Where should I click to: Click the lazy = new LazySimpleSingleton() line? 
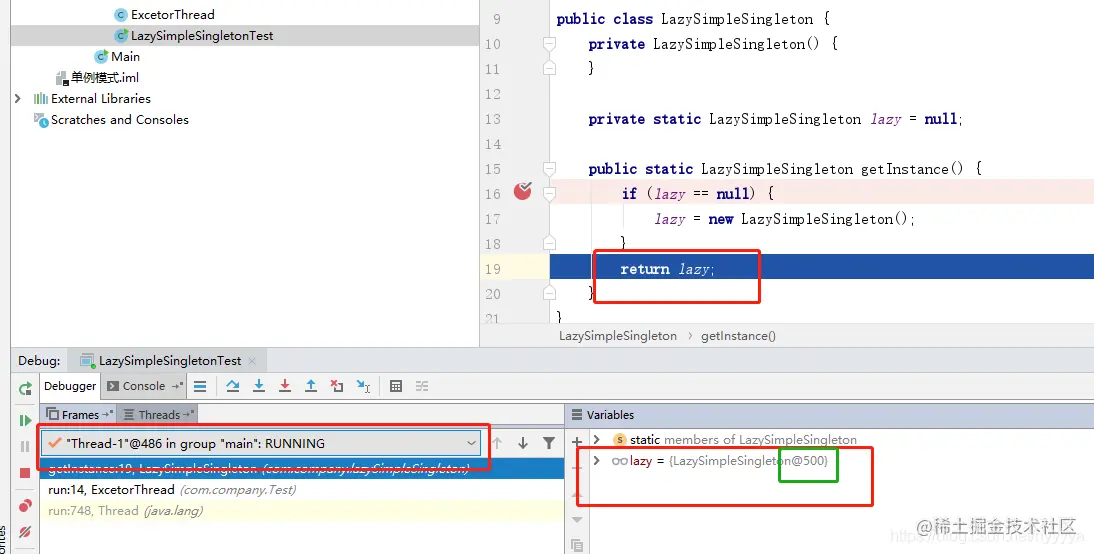pyautogui.click(x=784, y=219)
